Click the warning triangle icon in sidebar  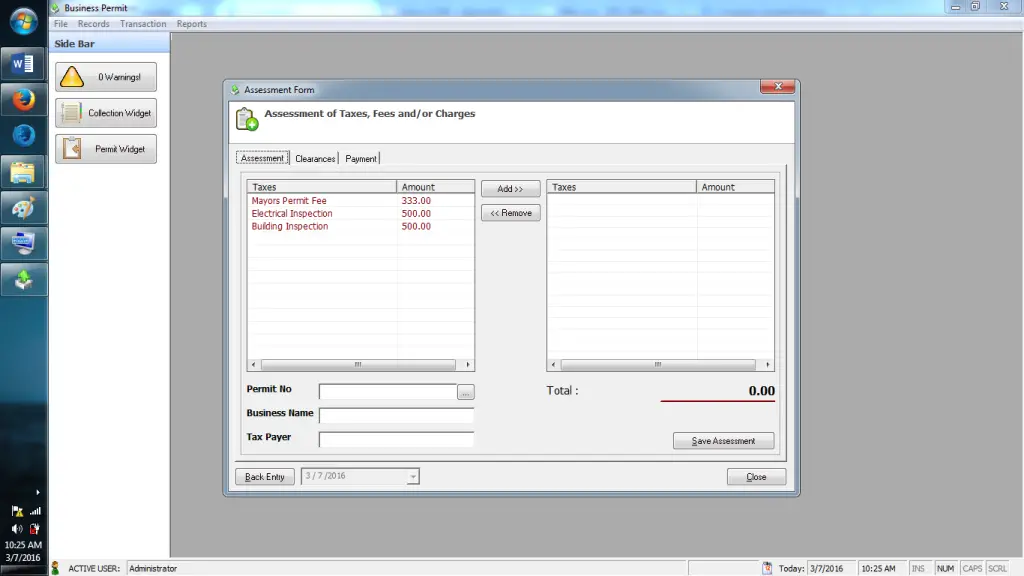coord(72,77)
